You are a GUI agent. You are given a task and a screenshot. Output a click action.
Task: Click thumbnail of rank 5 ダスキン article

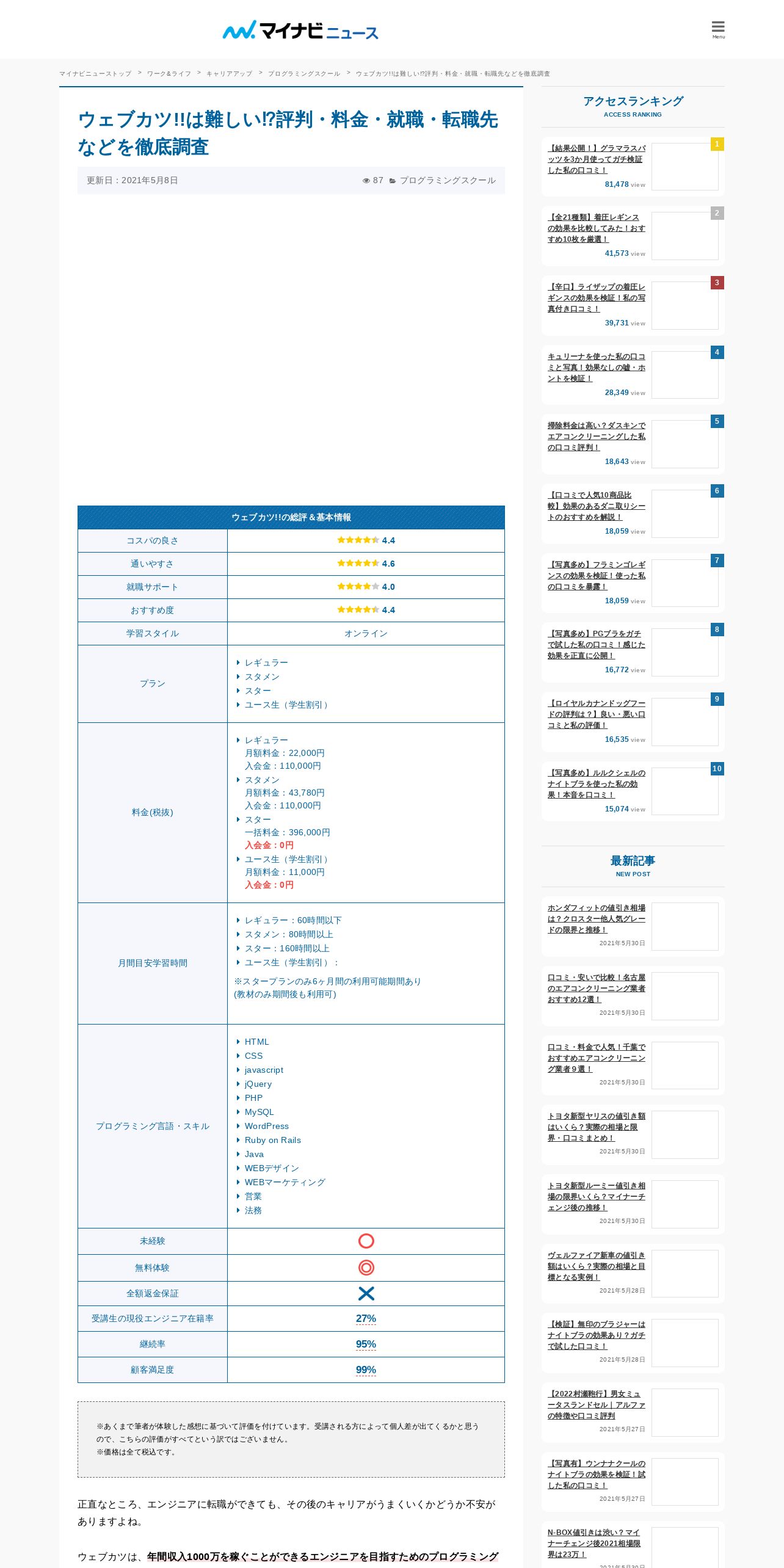coord(685,444)
